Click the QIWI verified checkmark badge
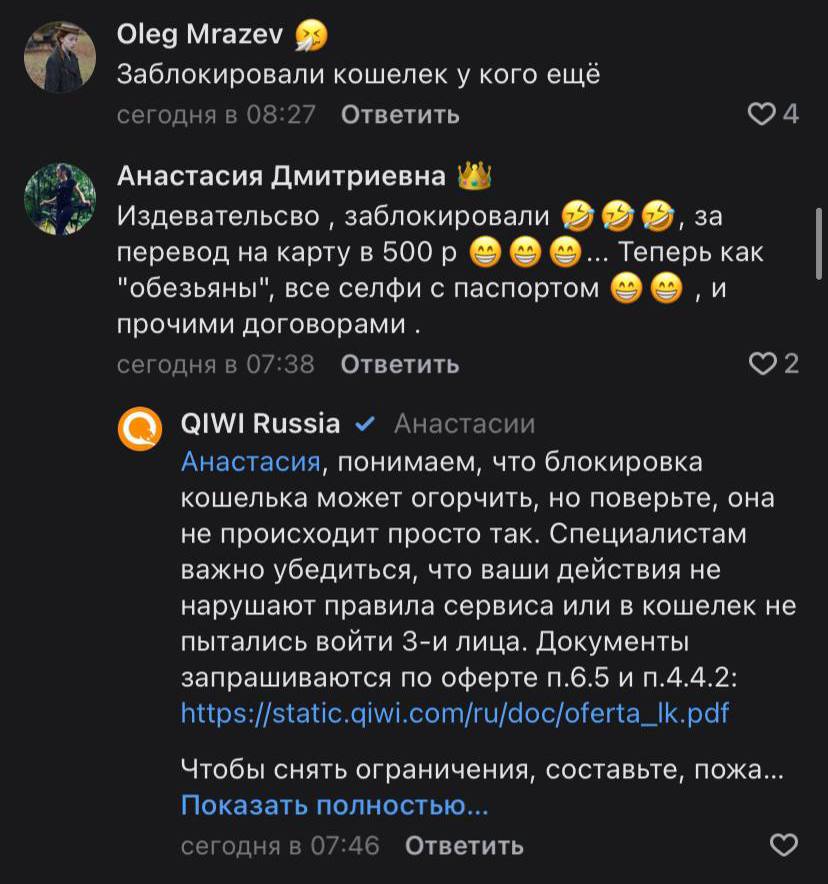Image resolution: width=828 pixels, height=884 pixels. click(x=365, y=424)
